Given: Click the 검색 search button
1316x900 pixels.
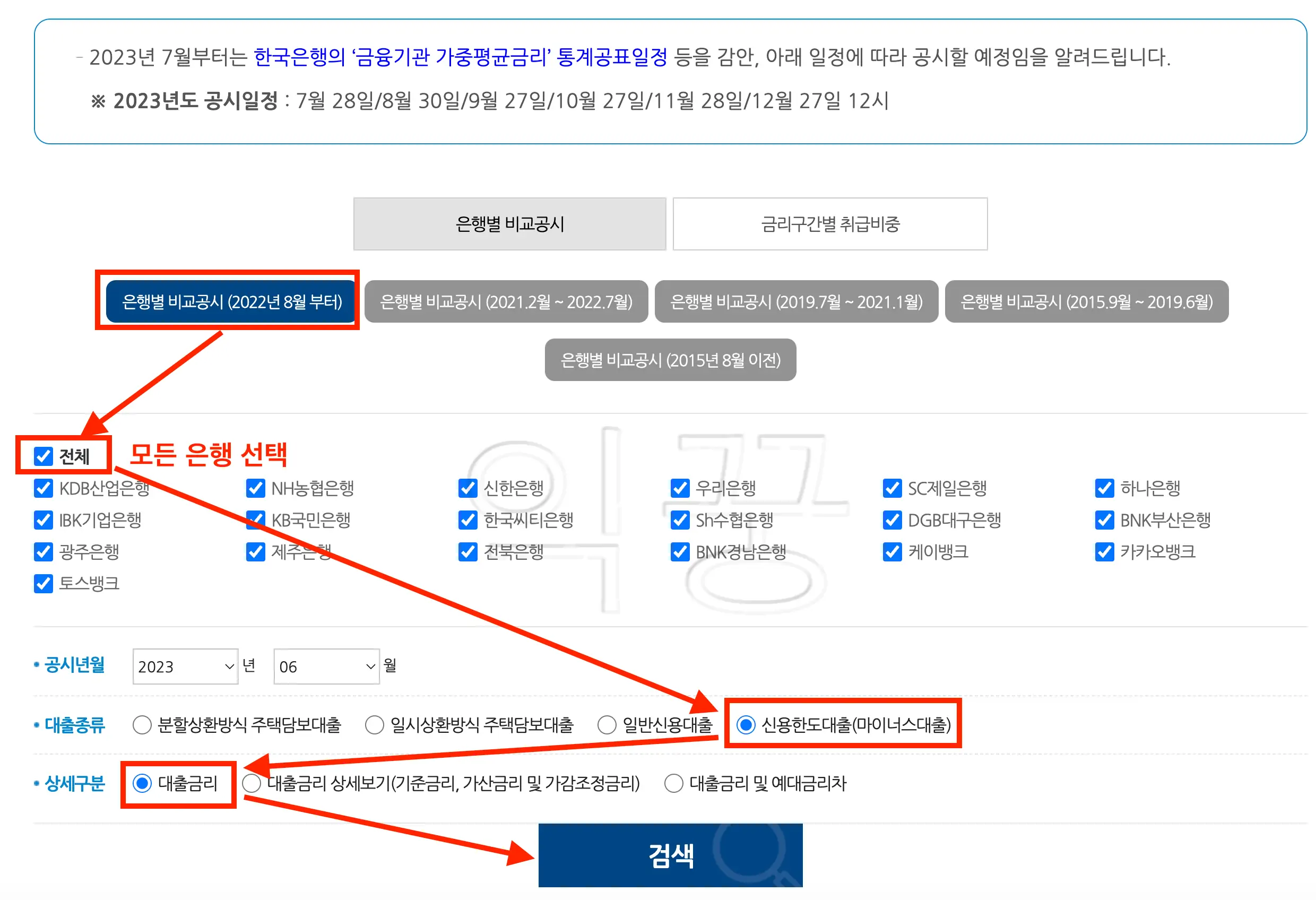Looking at the screenshot, I should click(670, 856).
